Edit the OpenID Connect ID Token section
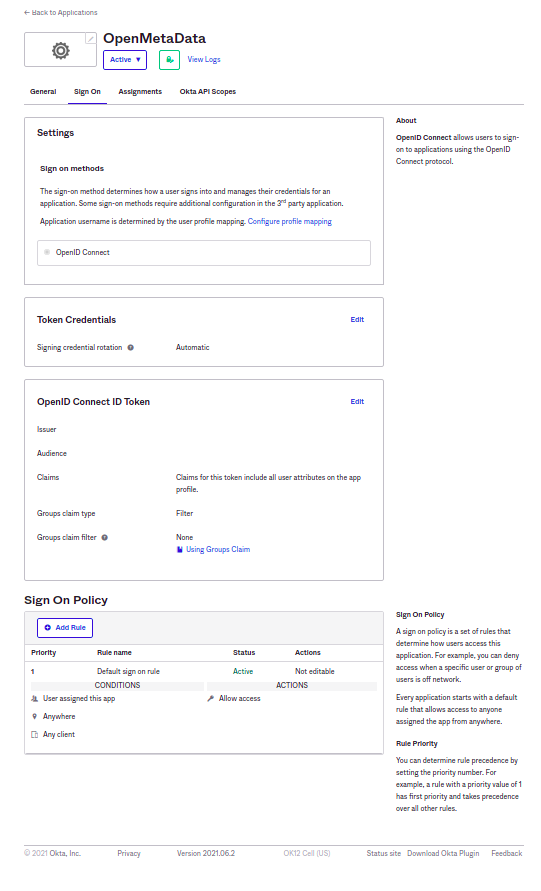The height and width of the screenshot is (891, 541). 357,402
